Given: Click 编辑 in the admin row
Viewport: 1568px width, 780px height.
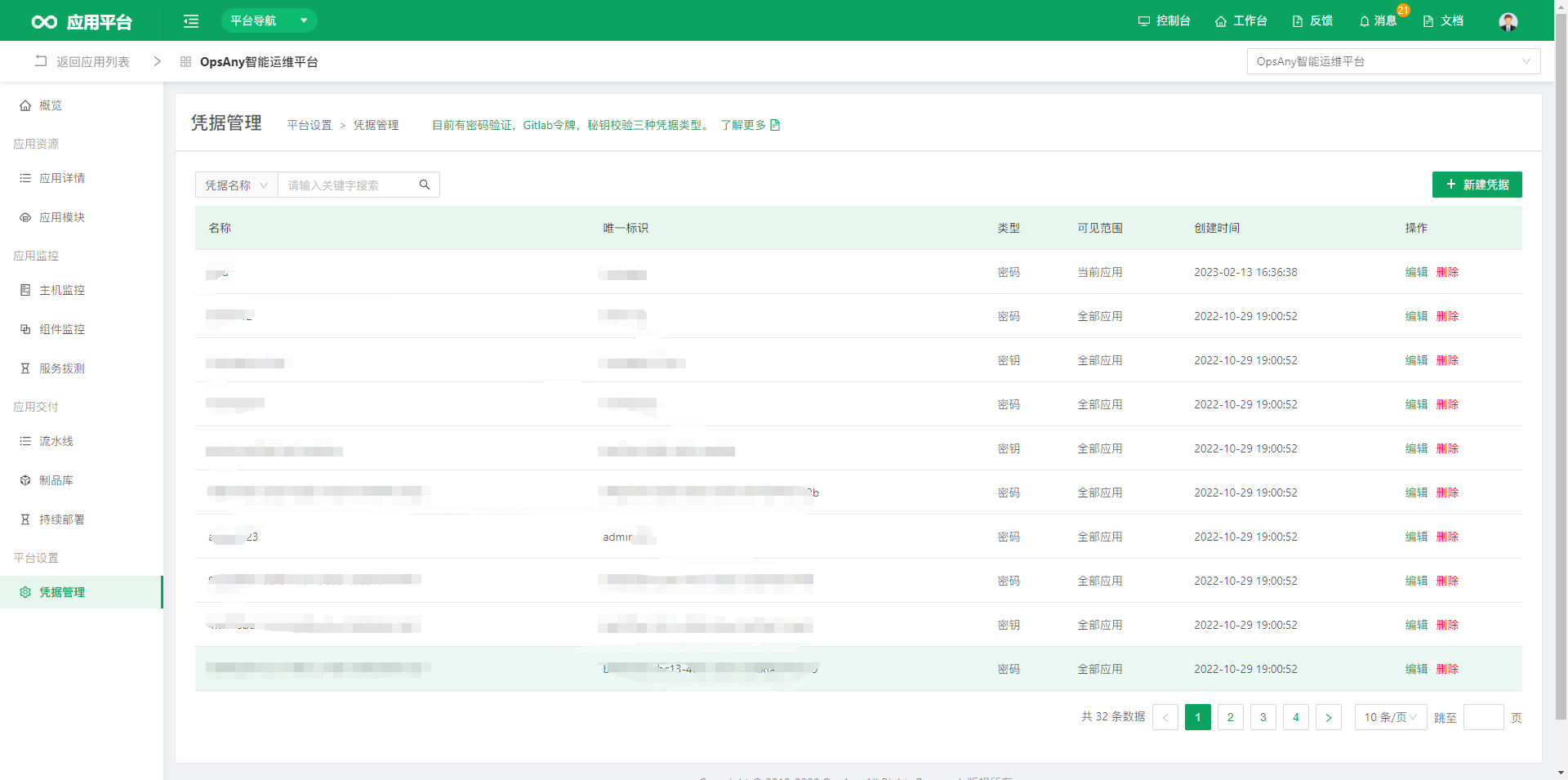Looking at the screenshot, I should click(x=1416, y=537).
